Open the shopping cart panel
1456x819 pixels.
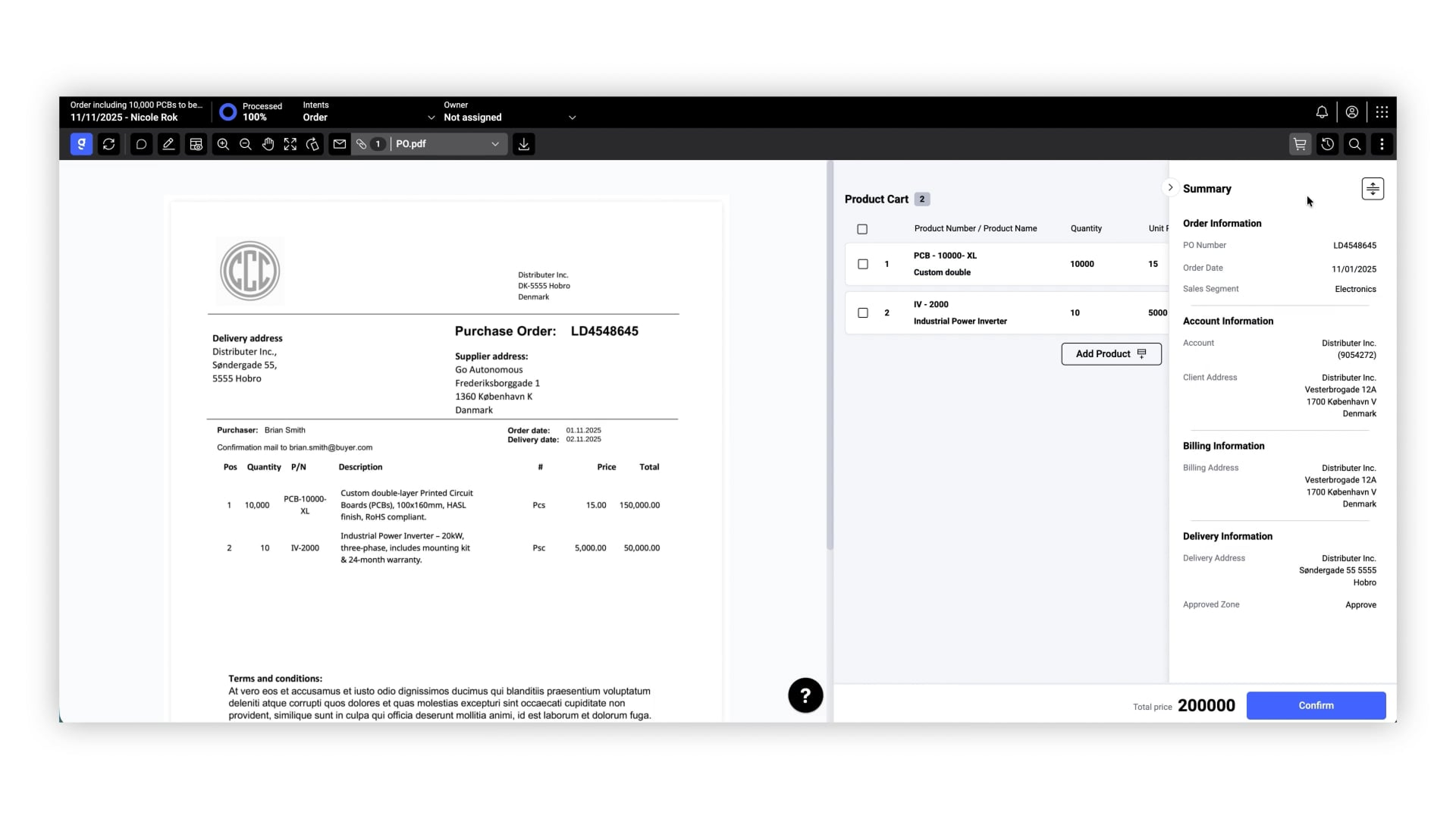coord(1300,144)
